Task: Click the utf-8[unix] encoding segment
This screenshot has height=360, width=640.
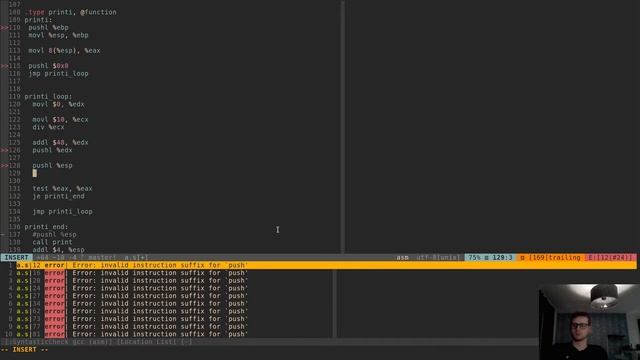Action: point(438,258)
